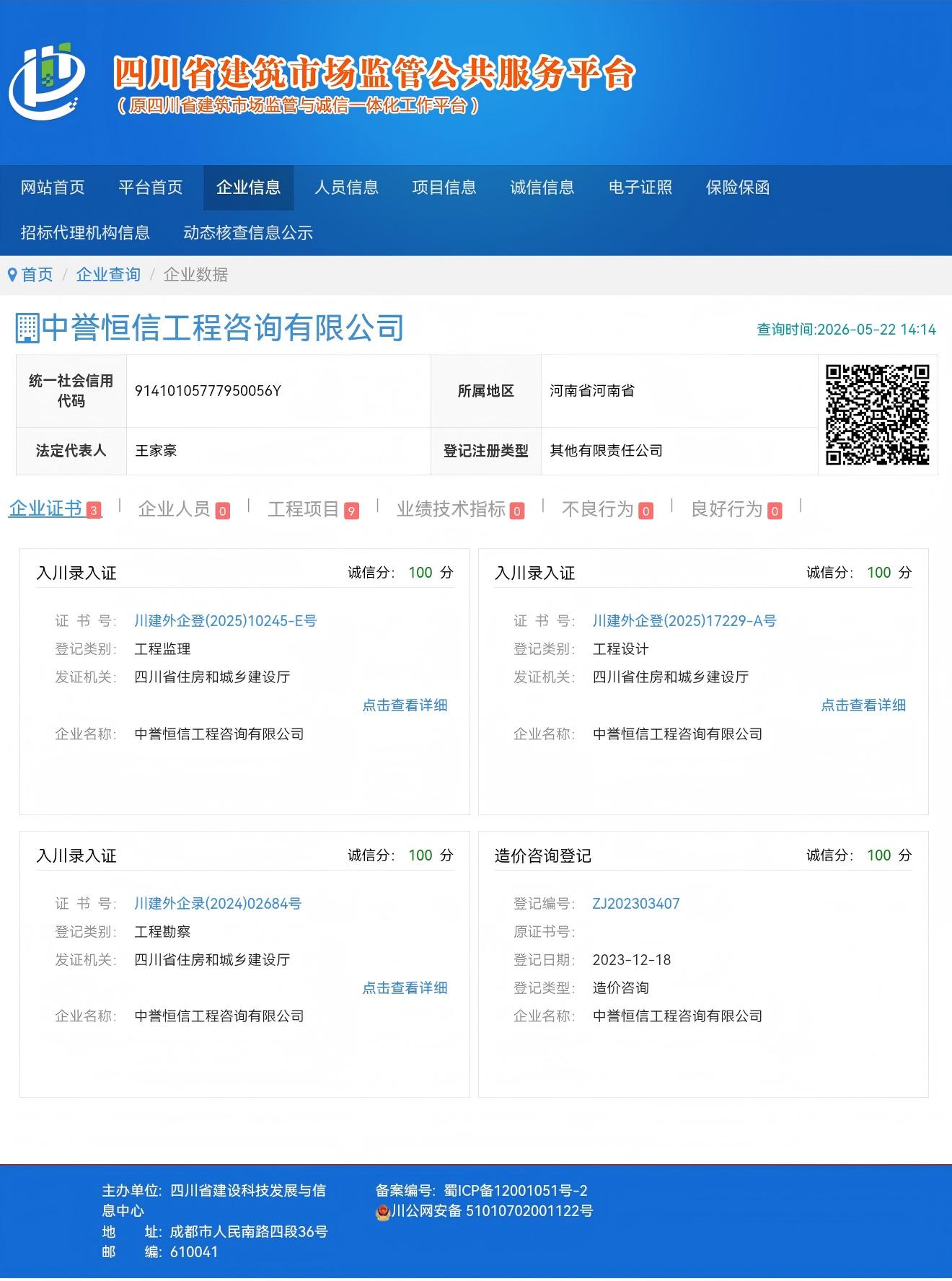
Task: Click the 河南省河南省 region value
Action: [x=592, y=391]
